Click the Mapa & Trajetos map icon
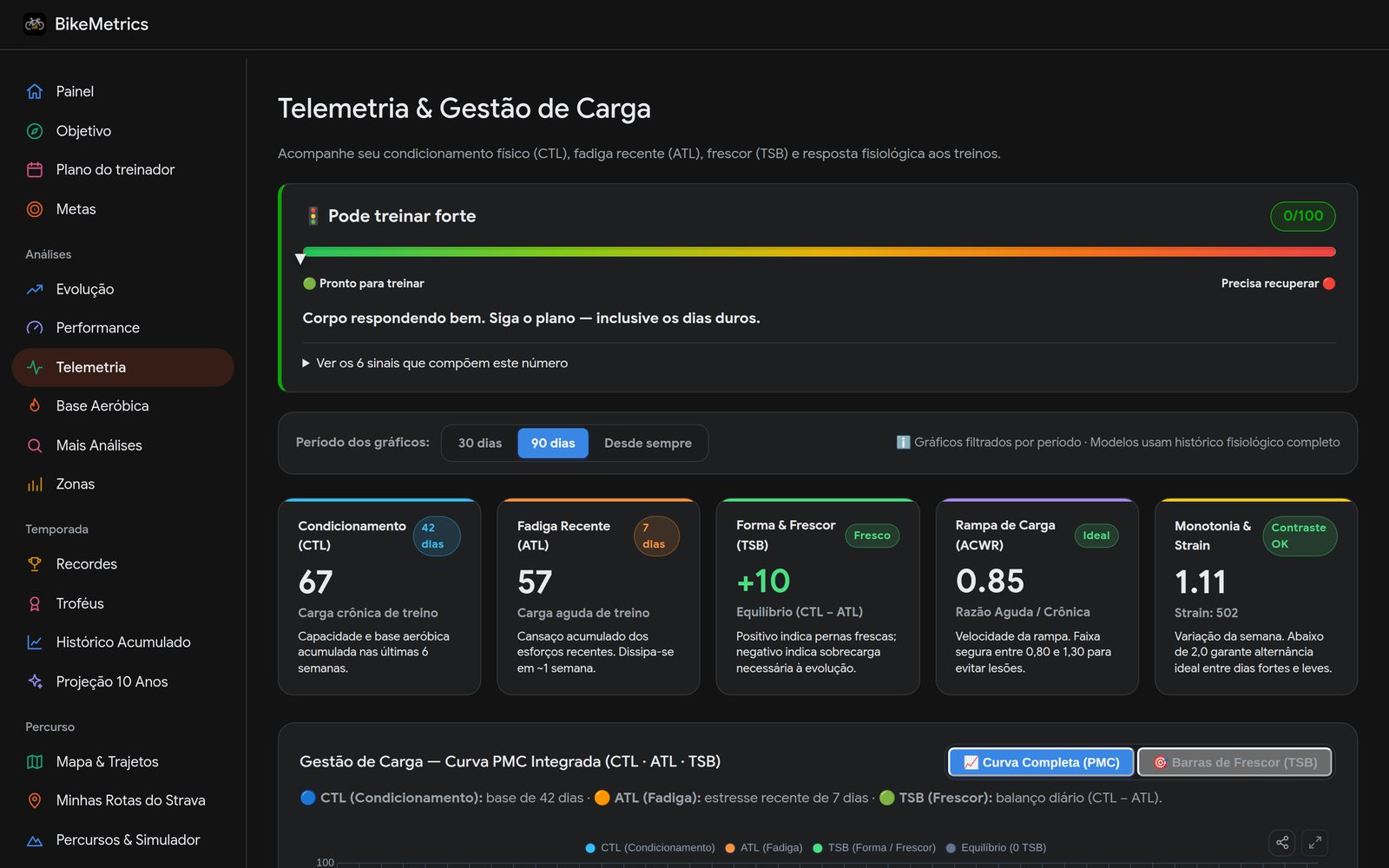Image resolution: width=1389 pixels, height=868 pixels. coord(35,762)
